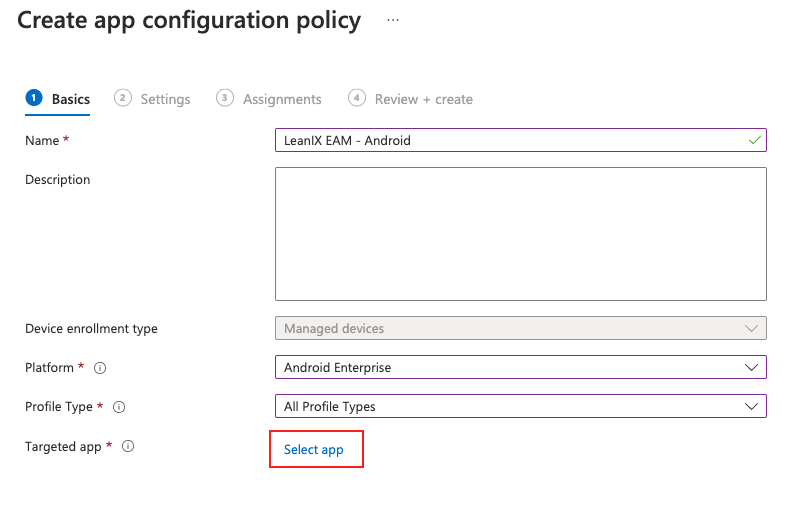Image resolution: width=802 pixels, height=511 pixels.
Task: Open the Assignments tab
Action: pos(282,99)
